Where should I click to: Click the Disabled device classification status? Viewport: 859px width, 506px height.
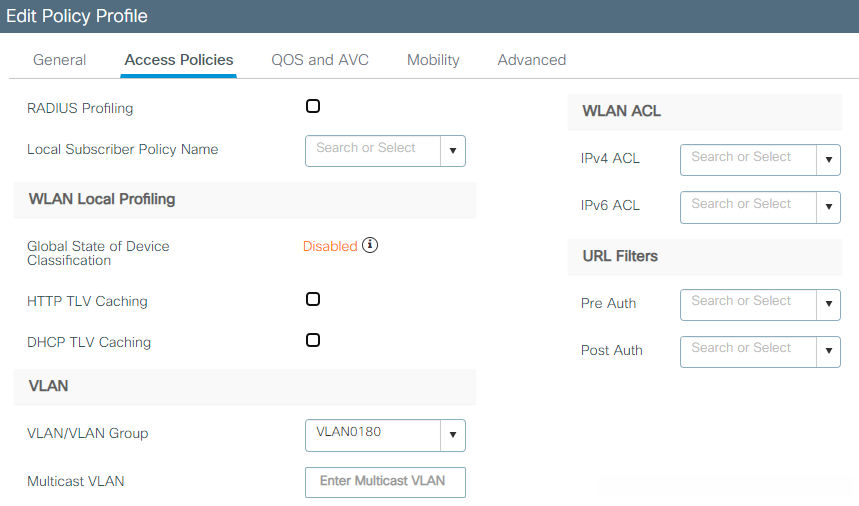(330, 246)
